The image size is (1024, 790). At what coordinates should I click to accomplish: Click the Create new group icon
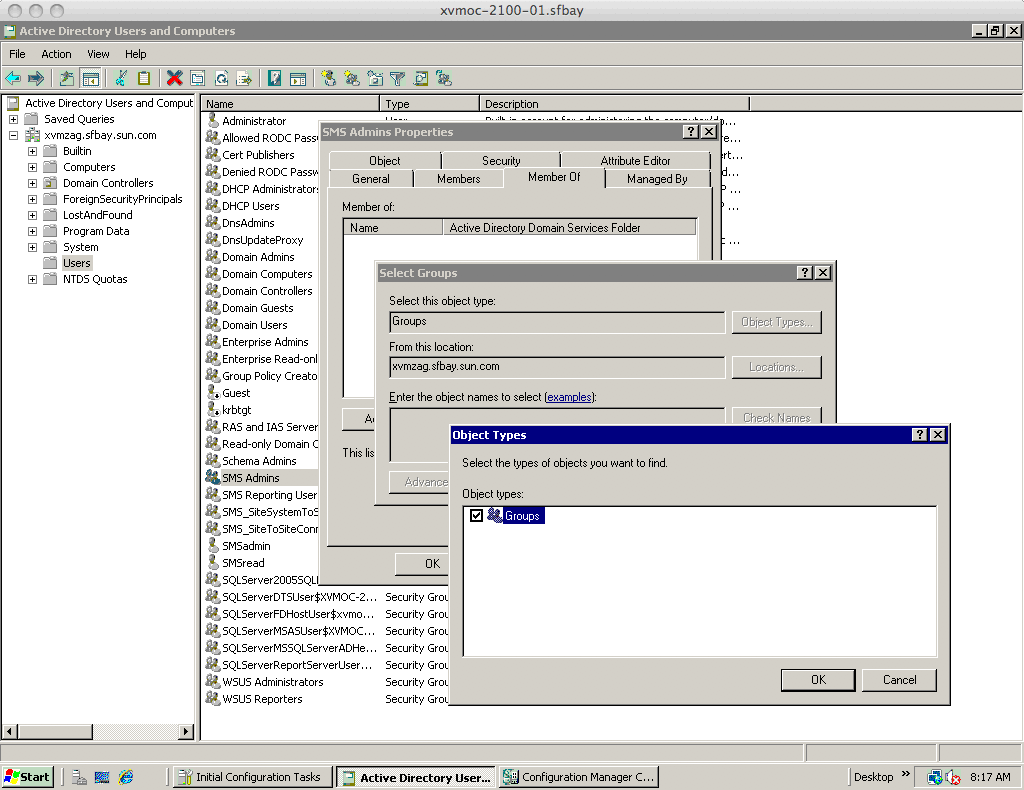[352, 78]
